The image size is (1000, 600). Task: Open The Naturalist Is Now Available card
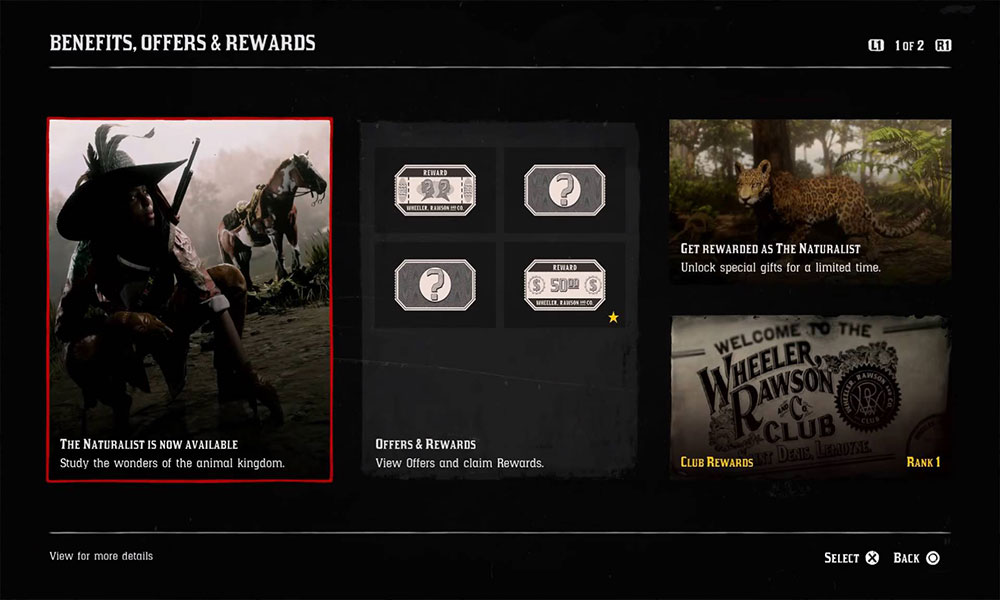(189, 300)
